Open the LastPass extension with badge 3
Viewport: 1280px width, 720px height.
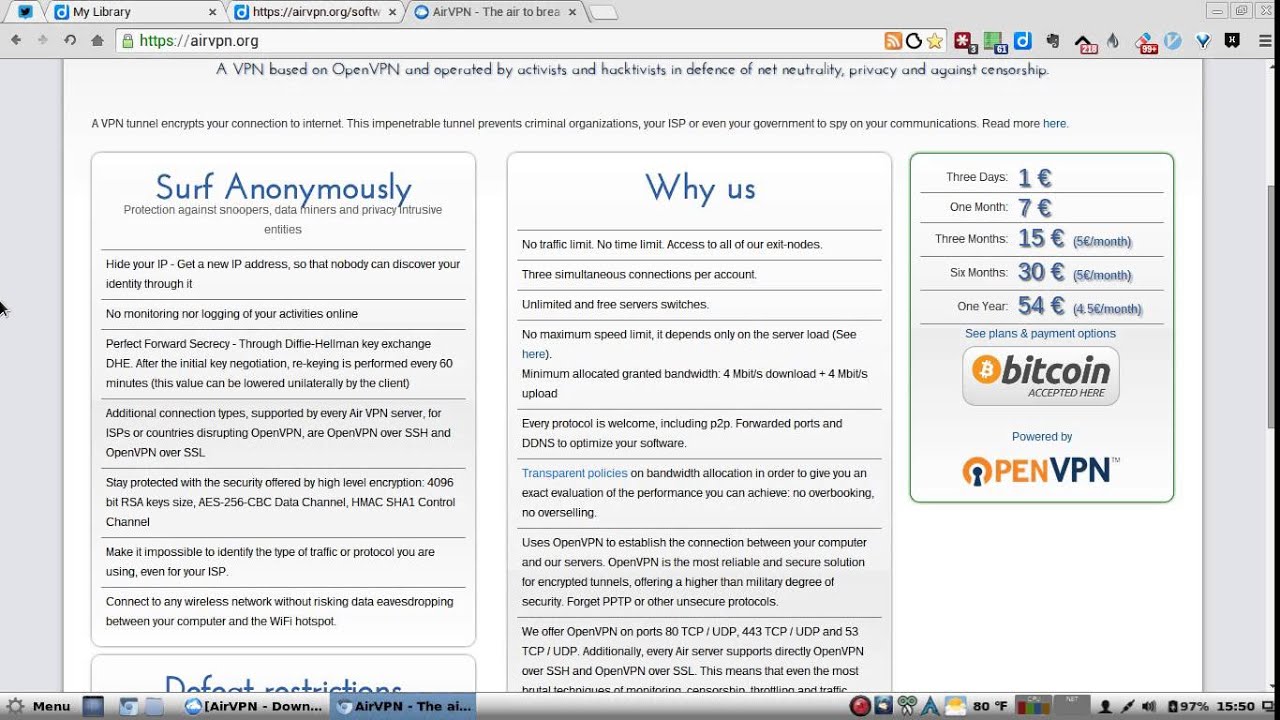coord(964,41)
